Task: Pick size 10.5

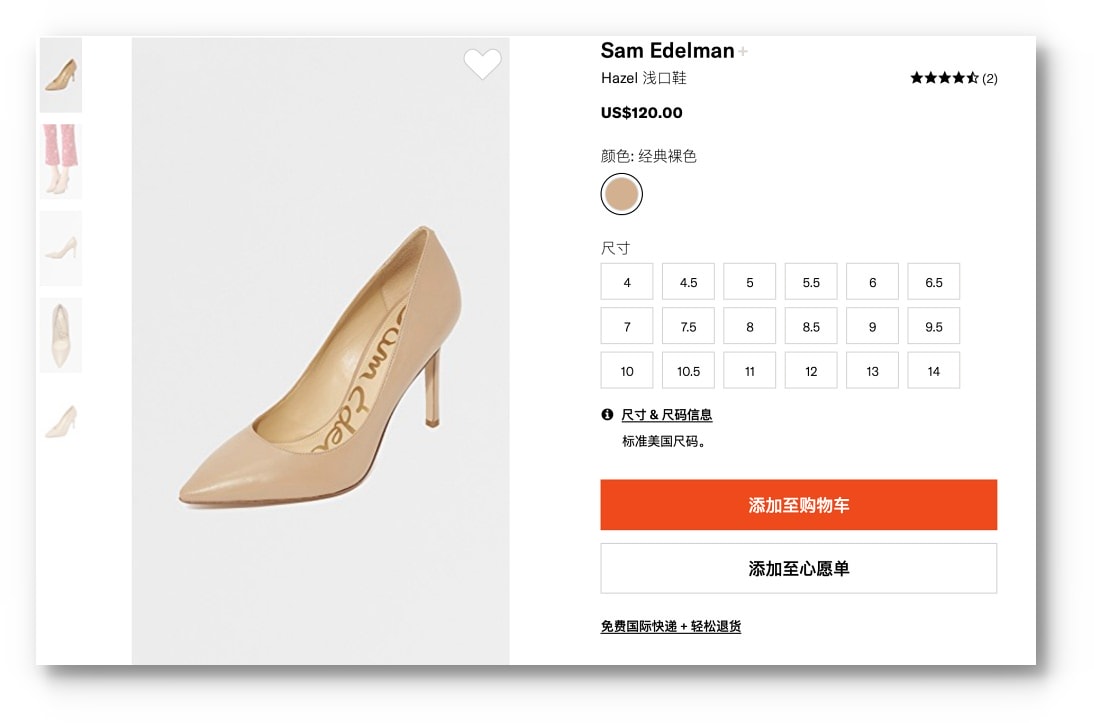Action: pos(688,371)
